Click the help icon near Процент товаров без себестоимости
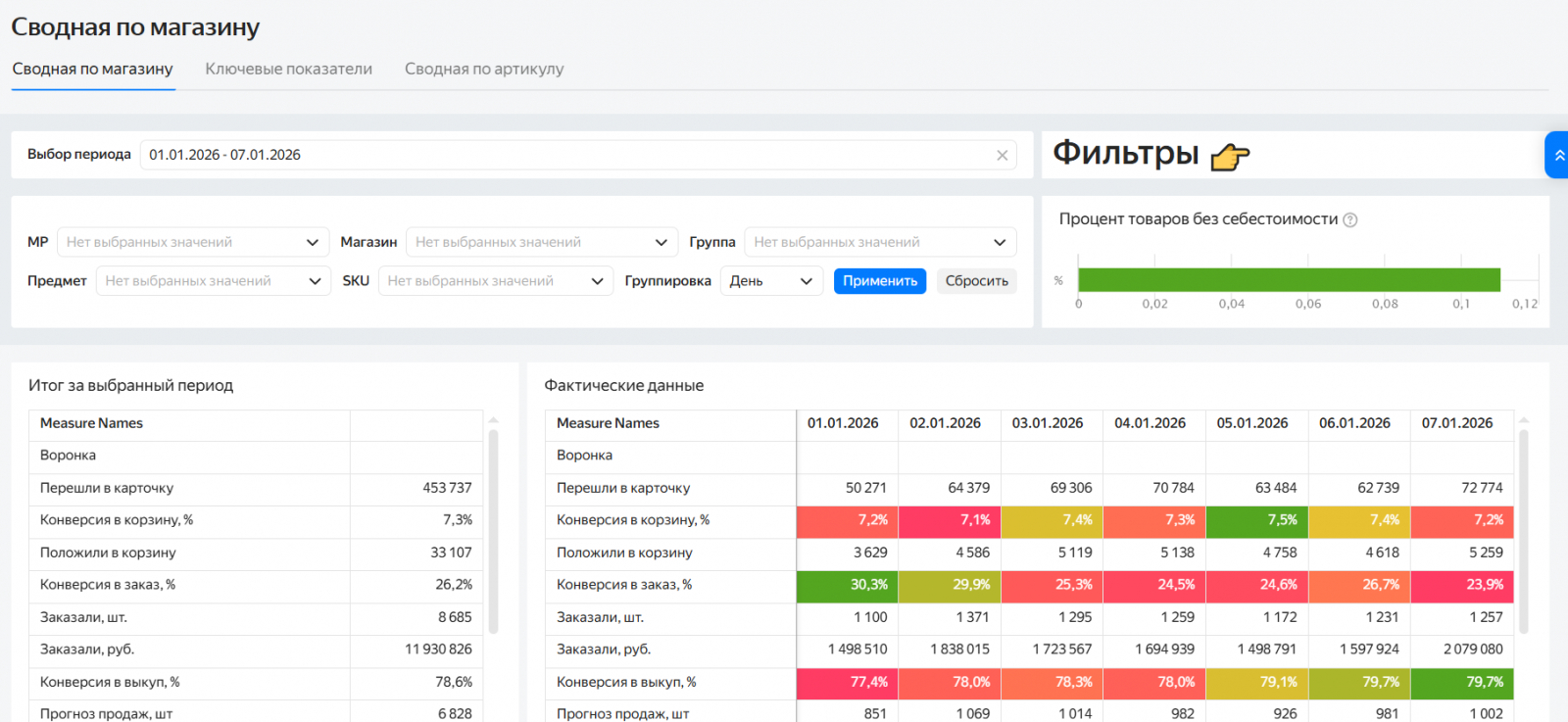Image resolution: width=1568 pixels, height=722 pixels. click(1349, 219)
